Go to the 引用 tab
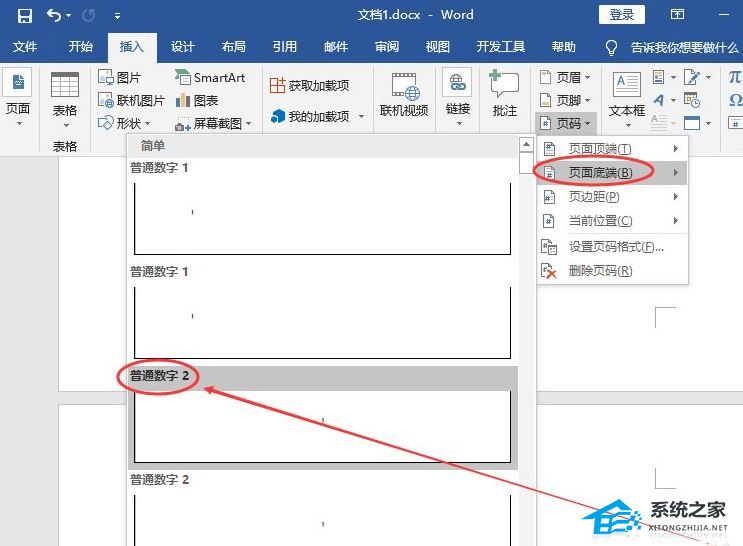This screenshot has height=546, width=743. pyautogui.click(x=285, y=46)
